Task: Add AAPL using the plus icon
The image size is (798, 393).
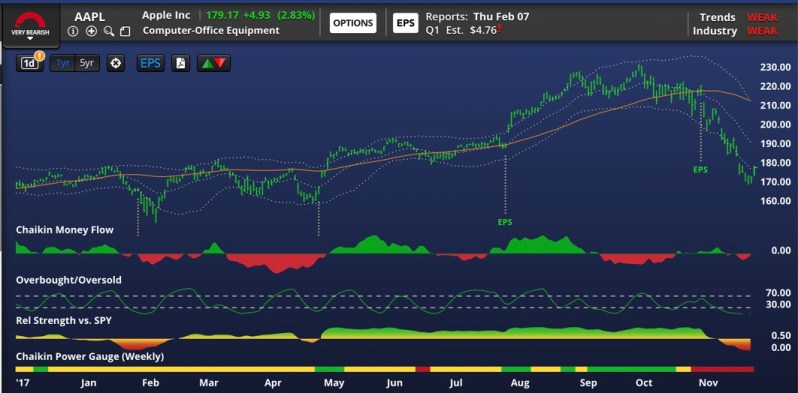Action: (91, 32)
